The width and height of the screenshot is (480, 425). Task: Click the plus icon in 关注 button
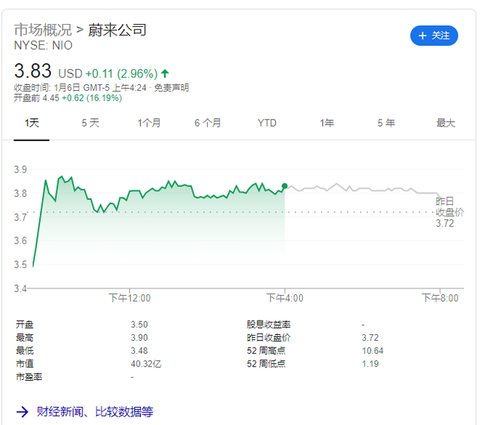[x=422, y=35]
